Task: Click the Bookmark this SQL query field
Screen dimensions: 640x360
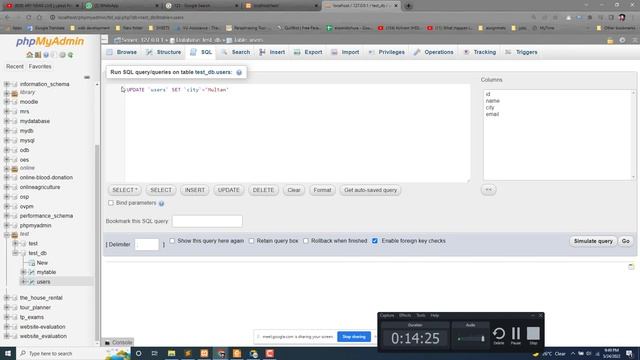Action: click(x=207, y=221)
